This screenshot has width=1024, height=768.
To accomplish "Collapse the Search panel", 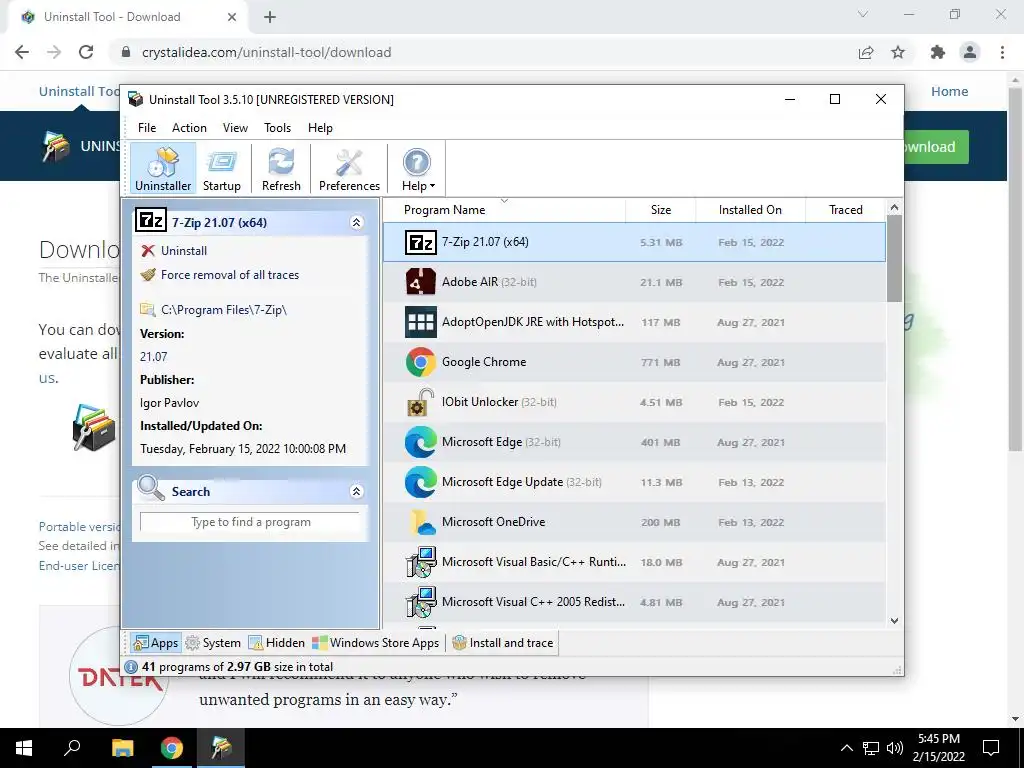I will (x=357, y=491).
